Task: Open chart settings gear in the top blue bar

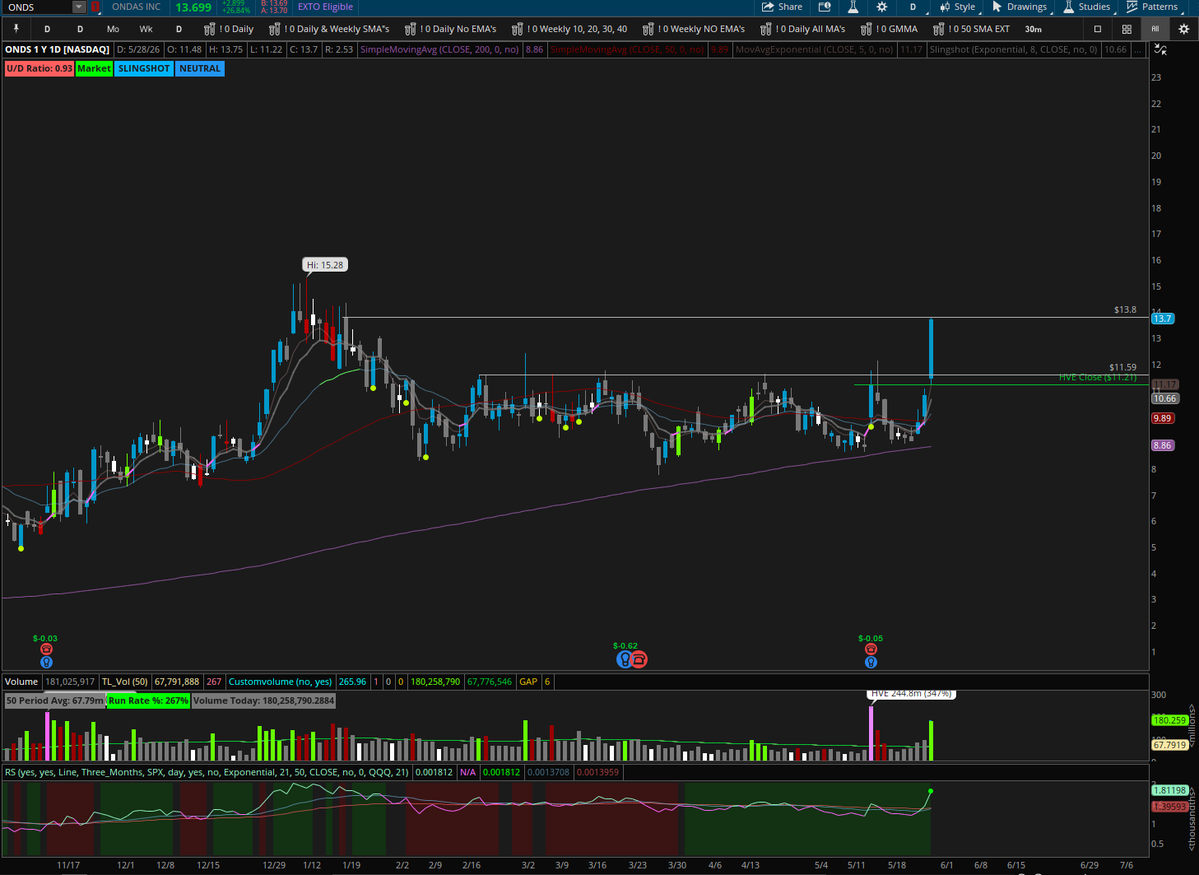Action: [882, 7]
